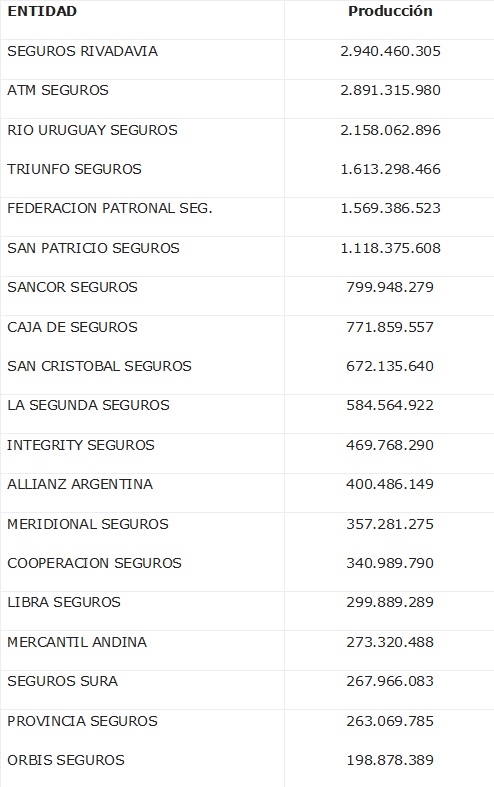The image size is (494, 787).
Task: Select the value 2.940.460.305
Action: click(390, 51)
